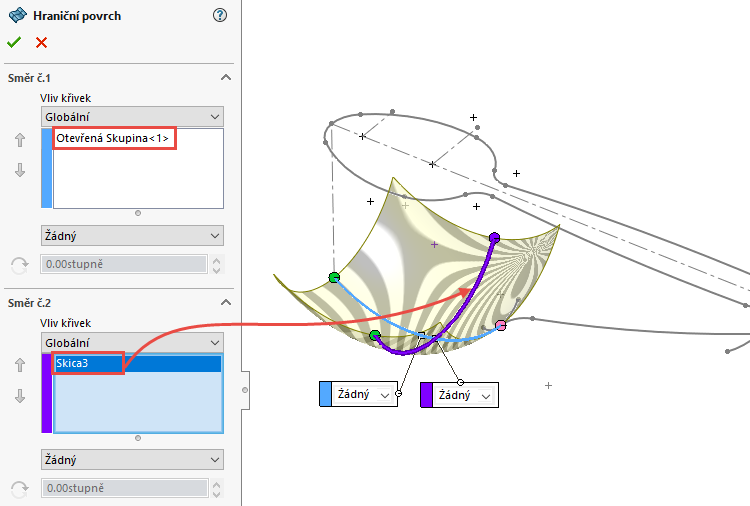The width and height of the screenshot is (750, 506).
Task: Move curve down in Směr č.2
Action: click(20, 396)
